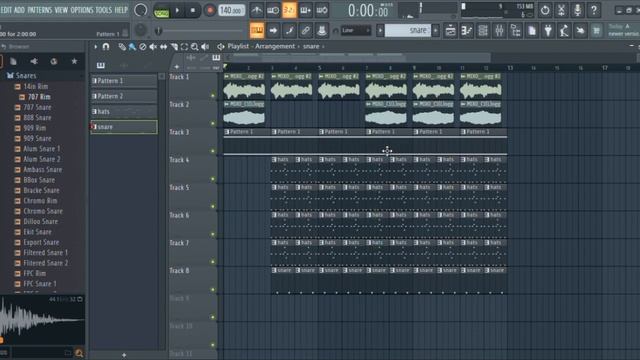Click the add pattern plus next to snare

tap(436, 30)
